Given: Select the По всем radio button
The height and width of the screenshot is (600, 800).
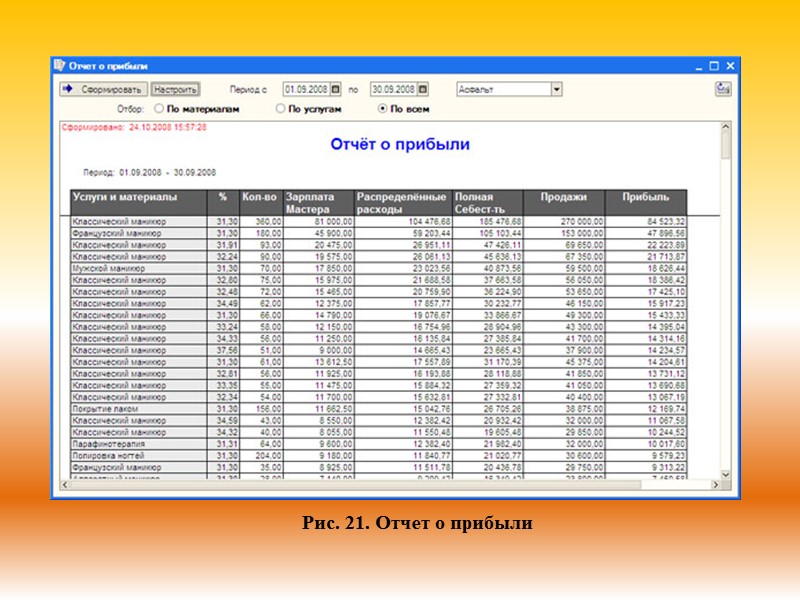Looking at the screenshot, I should click(x=382, y=109).
